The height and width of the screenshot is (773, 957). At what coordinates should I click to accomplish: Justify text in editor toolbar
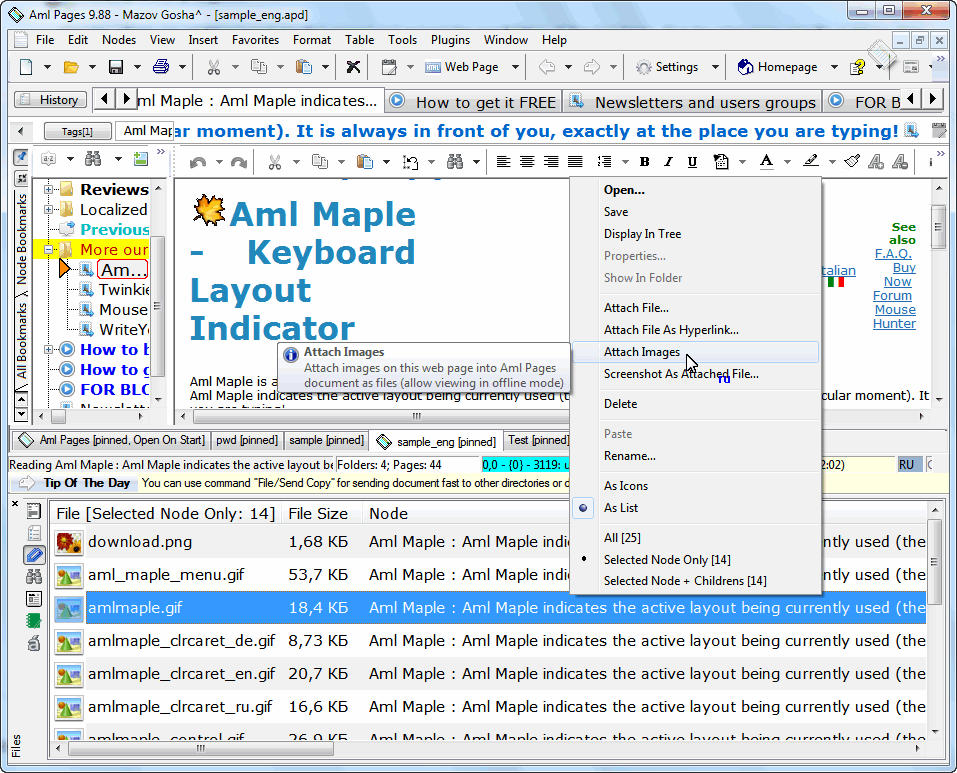(575, 162)
